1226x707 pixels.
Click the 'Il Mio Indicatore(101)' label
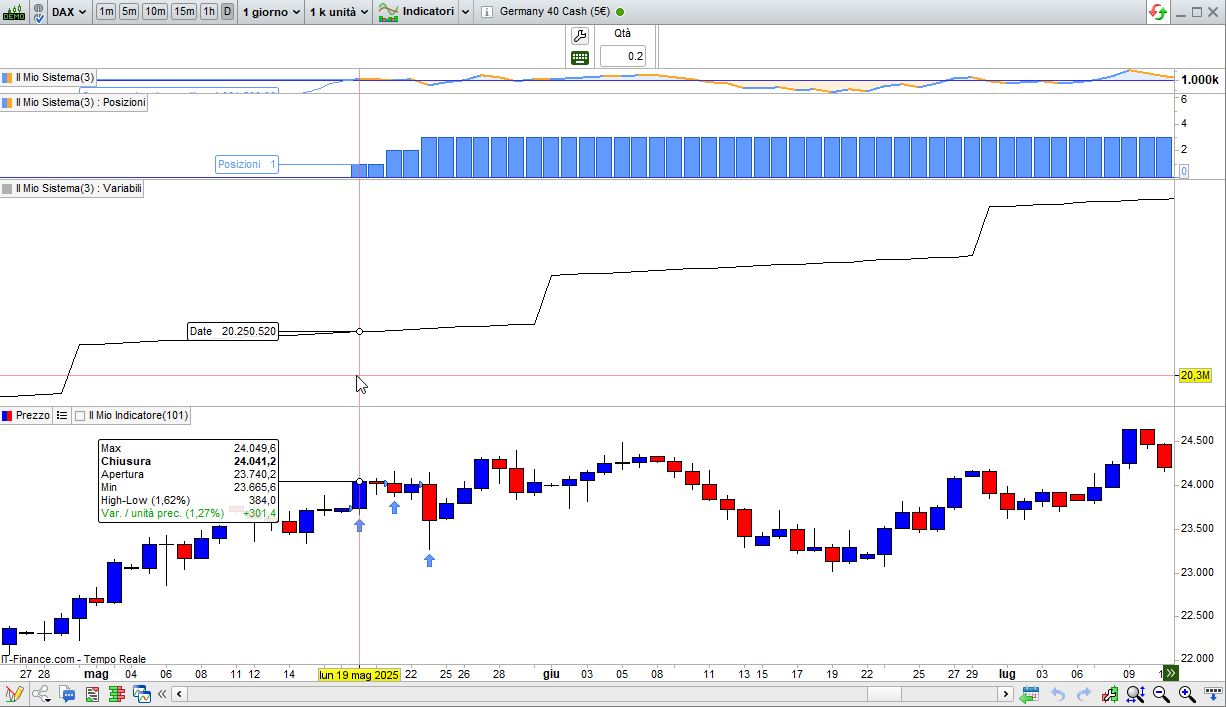(x=137, y=415)
